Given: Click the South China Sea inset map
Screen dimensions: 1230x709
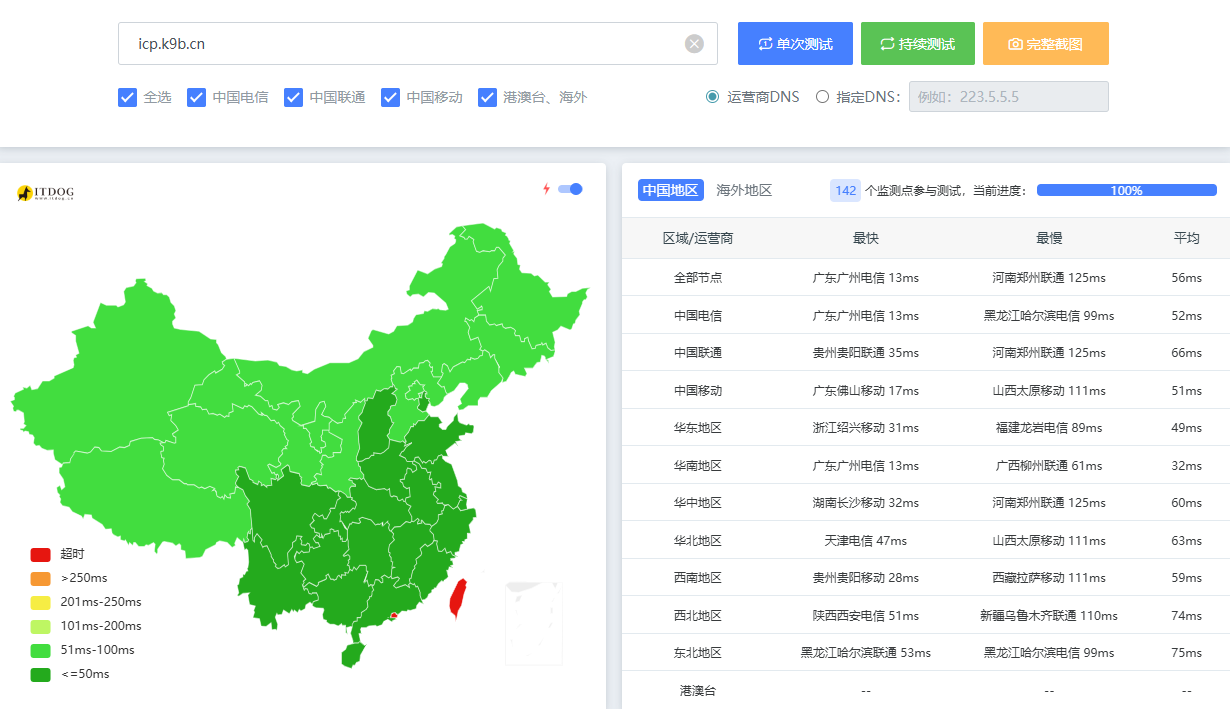Looking at the screenshot, I should pos(534,624).
